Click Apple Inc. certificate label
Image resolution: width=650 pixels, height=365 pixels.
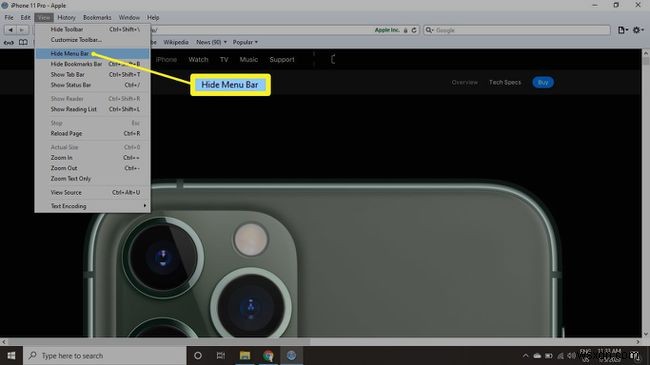pos(387,30)
